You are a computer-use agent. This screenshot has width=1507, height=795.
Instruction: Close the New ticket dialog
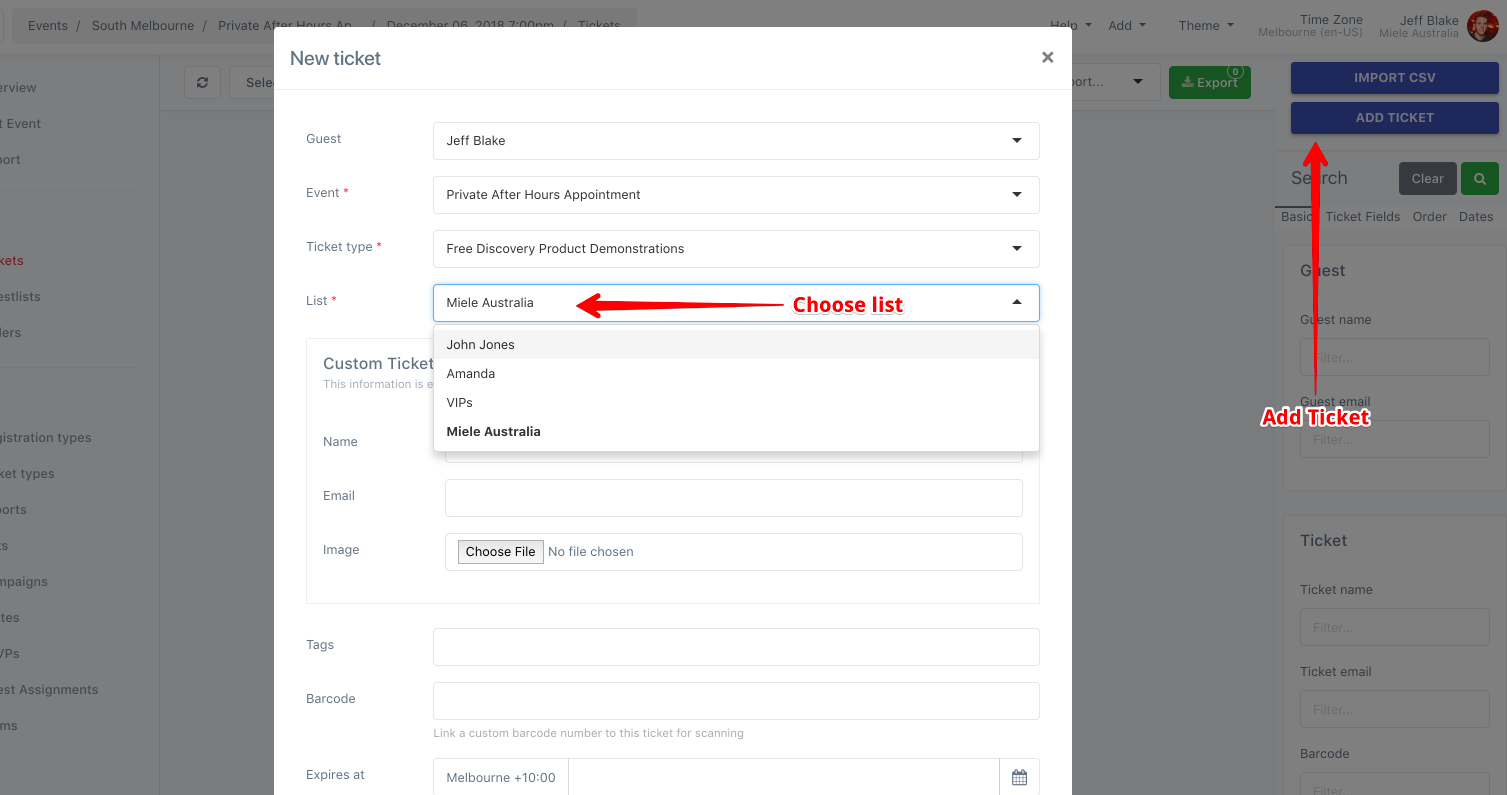click(x=1047, y=58)
